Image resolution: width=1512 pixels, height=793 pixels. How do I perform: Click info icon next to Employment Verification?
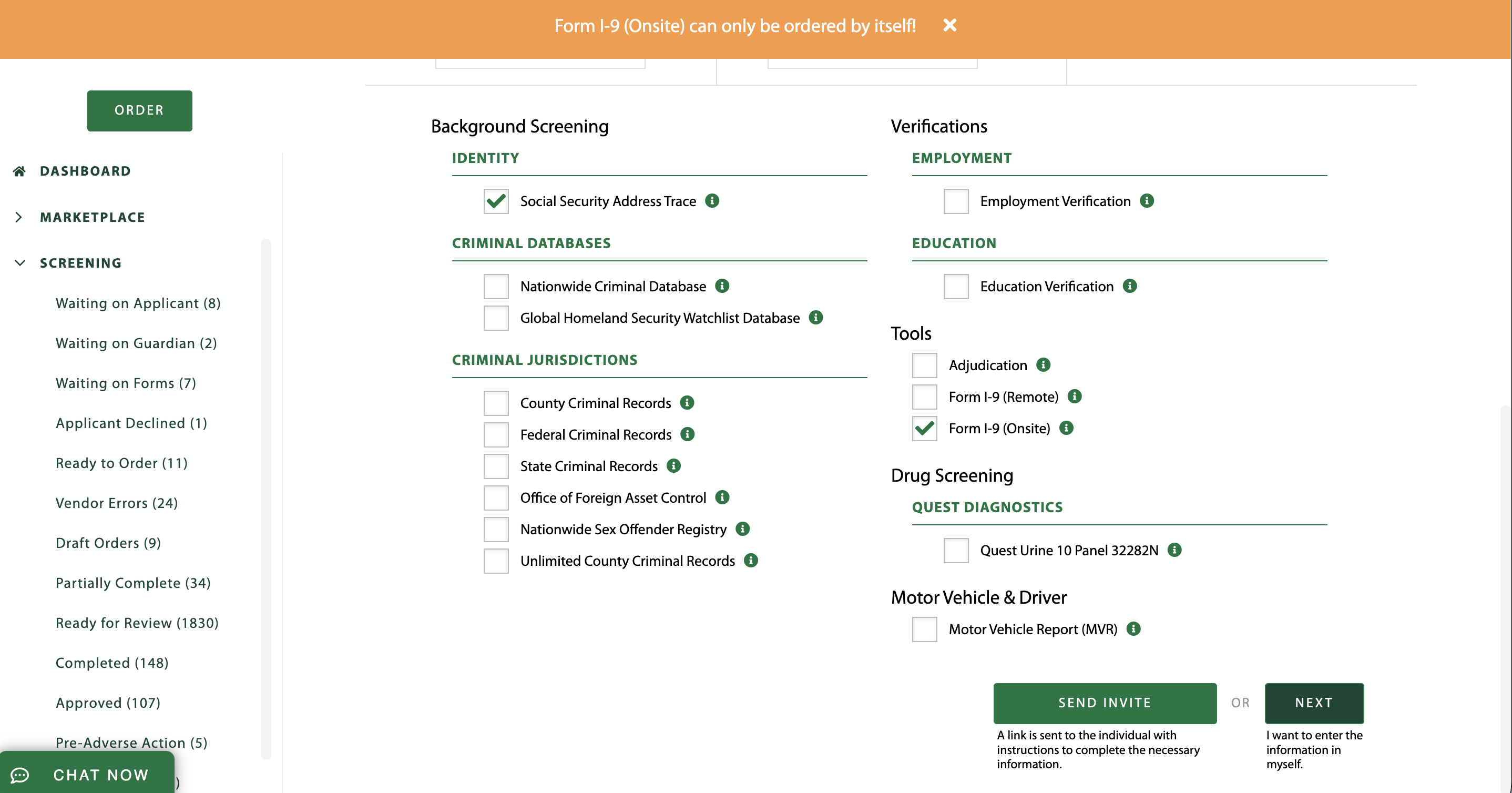(x=1146, y=201)
